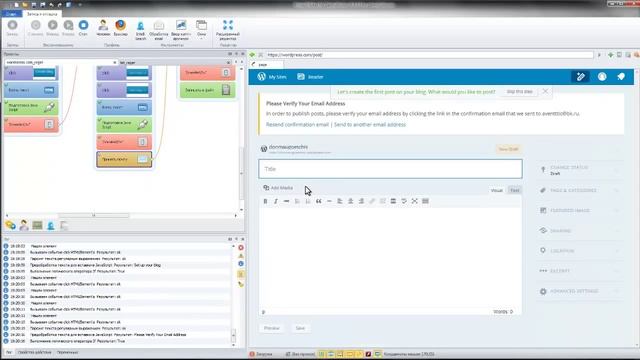Screen dimensions: 640x360
Task: Launch the Intelli Search tool
Action: coord(140,29)
